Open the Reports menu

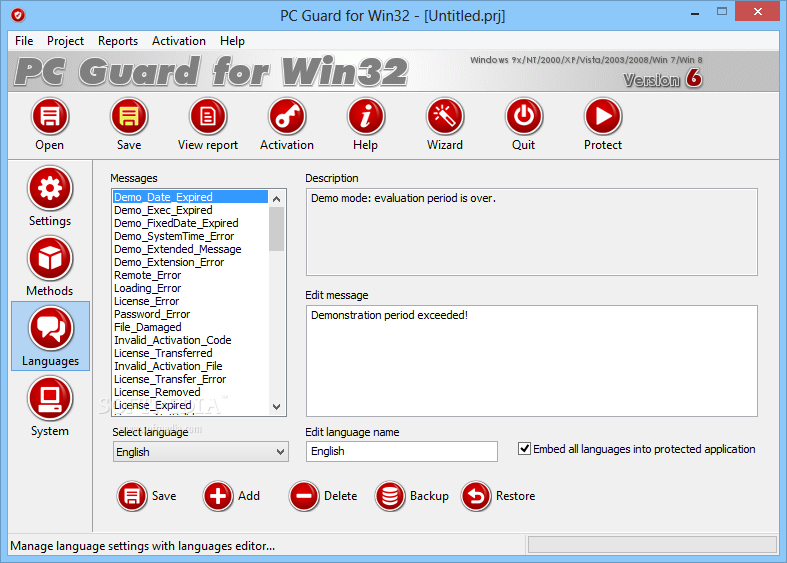pos(118,41)
